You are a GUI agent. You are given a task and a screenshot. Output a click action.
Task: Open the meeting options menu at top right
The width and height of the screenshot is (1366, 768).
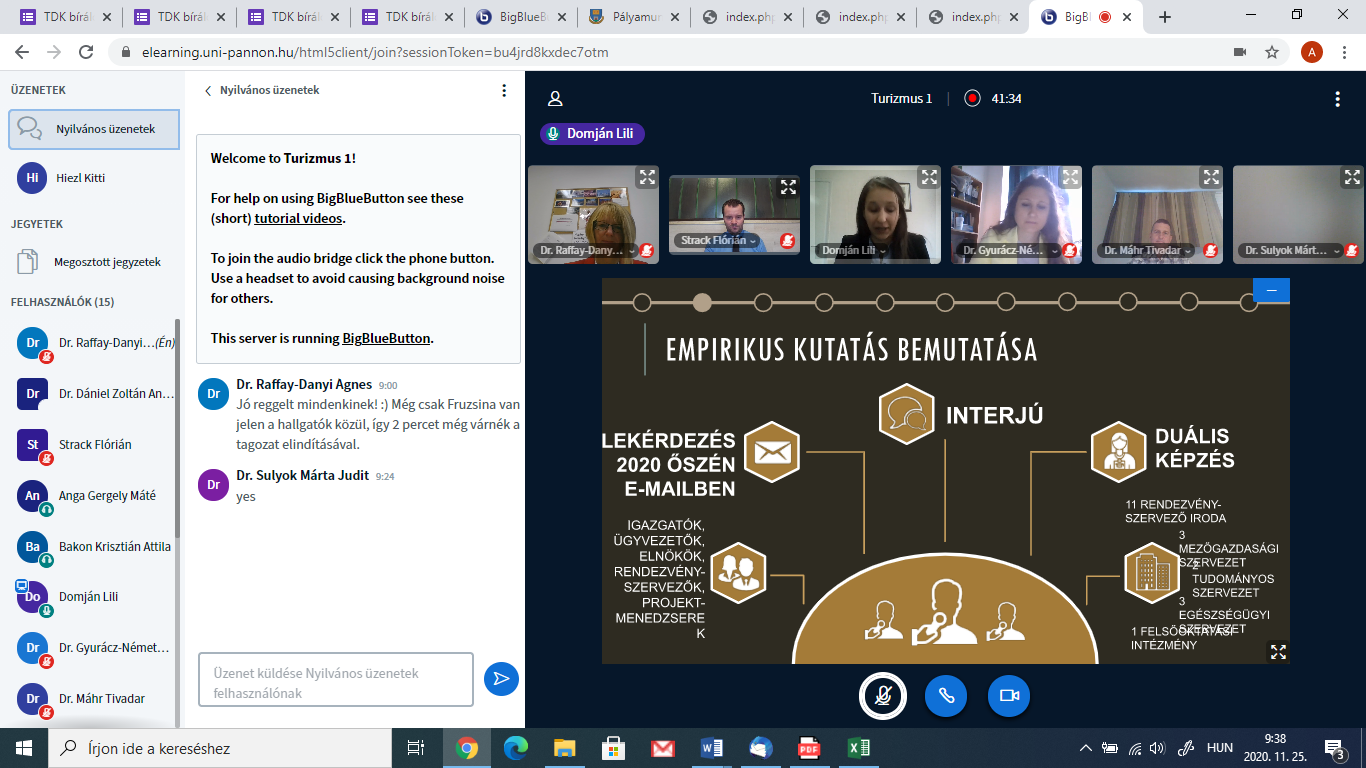pos(1337,99)
